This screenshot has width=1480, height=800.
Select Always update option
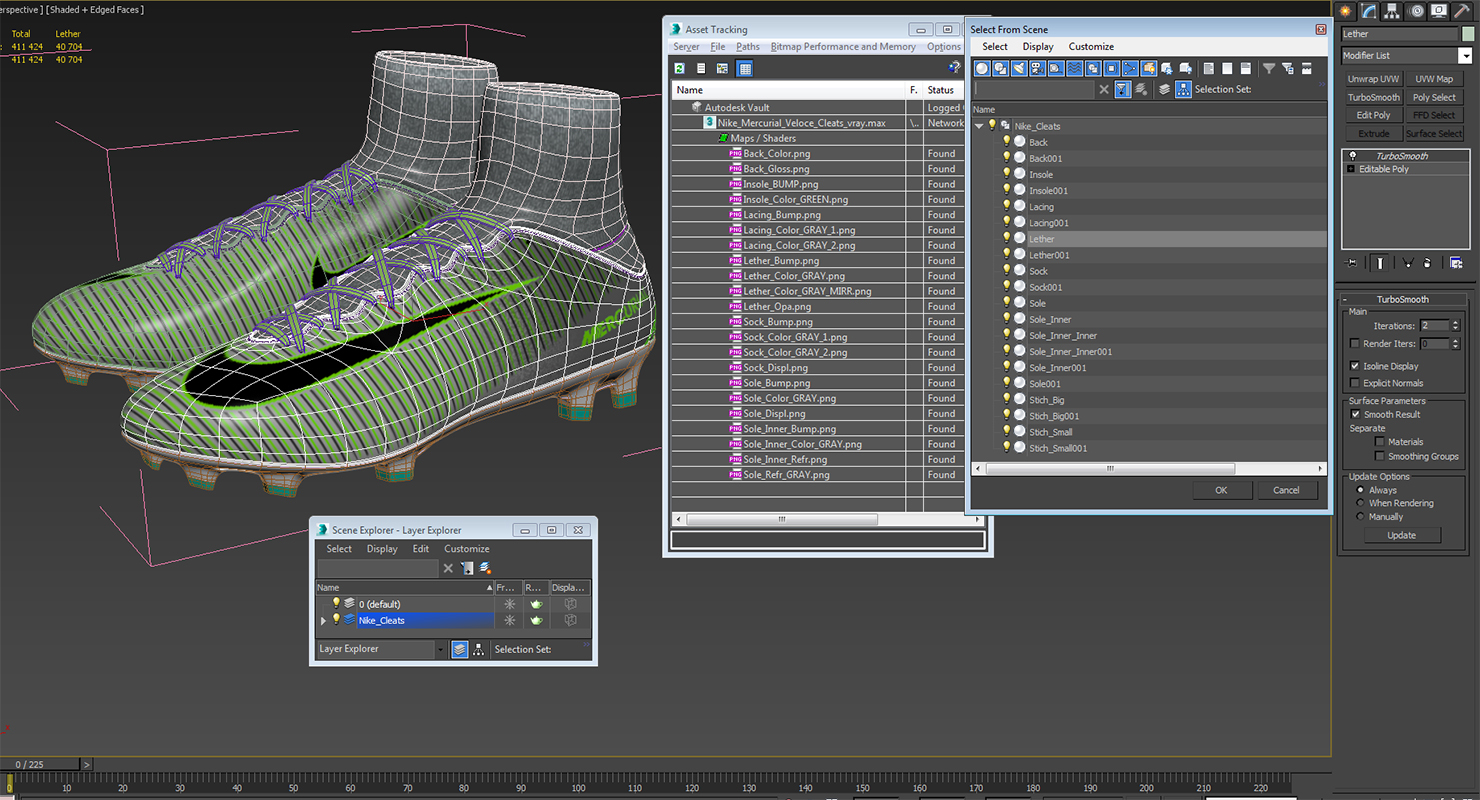1360,490
